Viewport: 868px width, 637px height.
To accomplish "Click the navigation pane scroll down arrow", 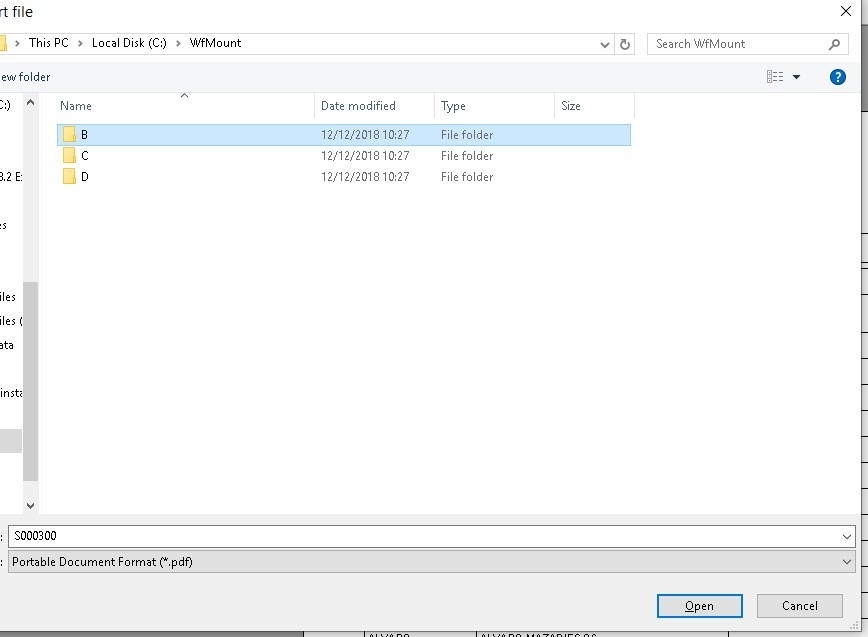I will [x=30, y=506].
